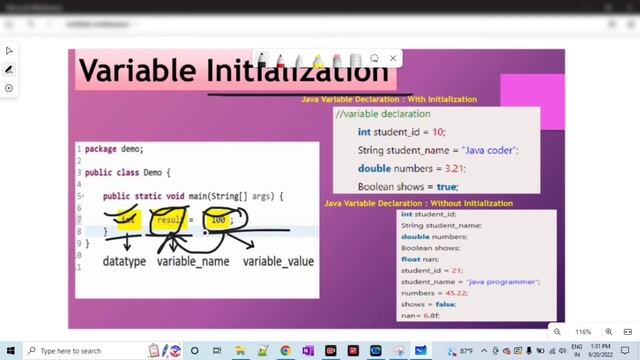Open the 87°F weather widget
Image resolution: width=640 pixels, height=360 pixels.
460,351
